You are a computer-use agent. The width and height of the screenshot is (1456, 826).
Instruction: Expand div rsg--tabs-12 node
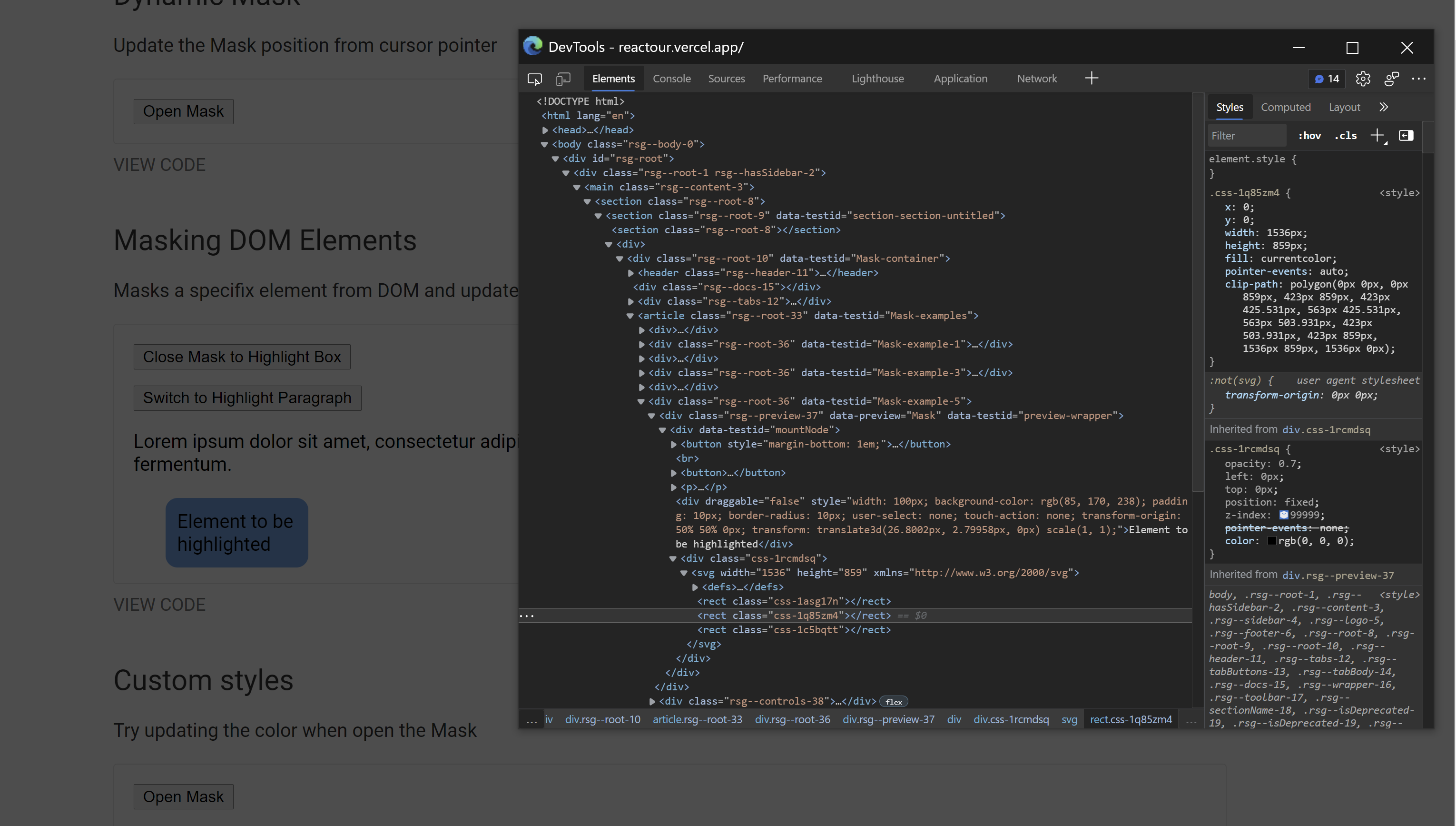coord(630,302)
